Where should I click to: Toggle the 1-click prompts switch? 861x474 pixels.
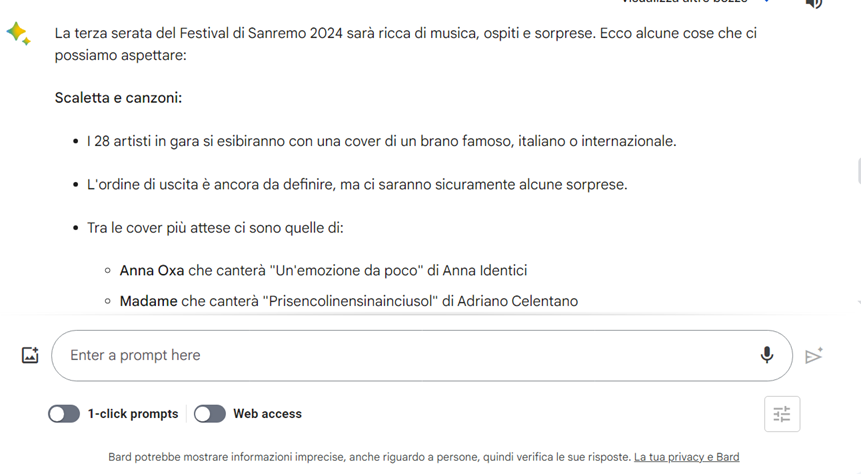(64, 414)
